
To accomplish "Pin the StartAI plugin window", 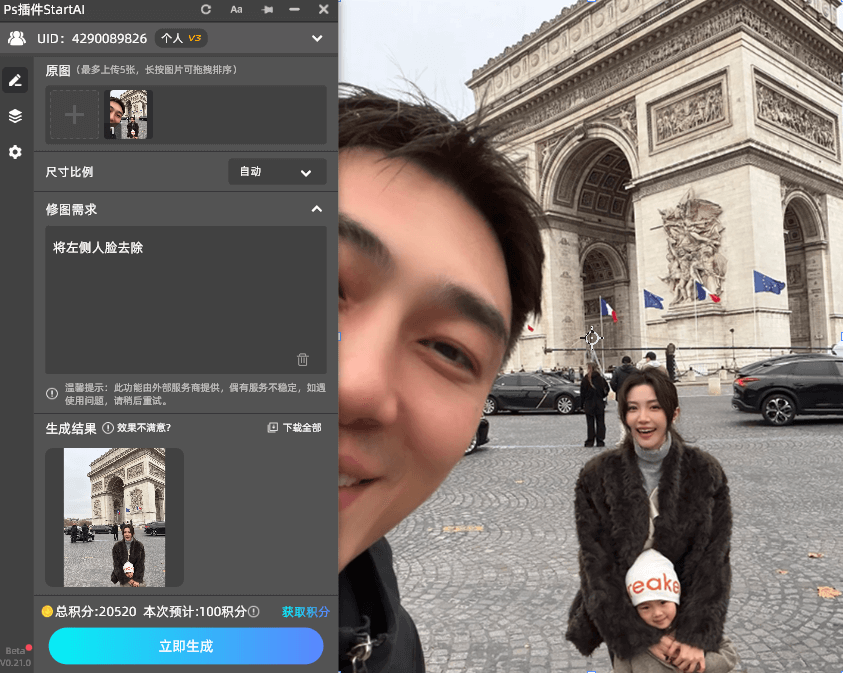I will click(x=268, y=9).
